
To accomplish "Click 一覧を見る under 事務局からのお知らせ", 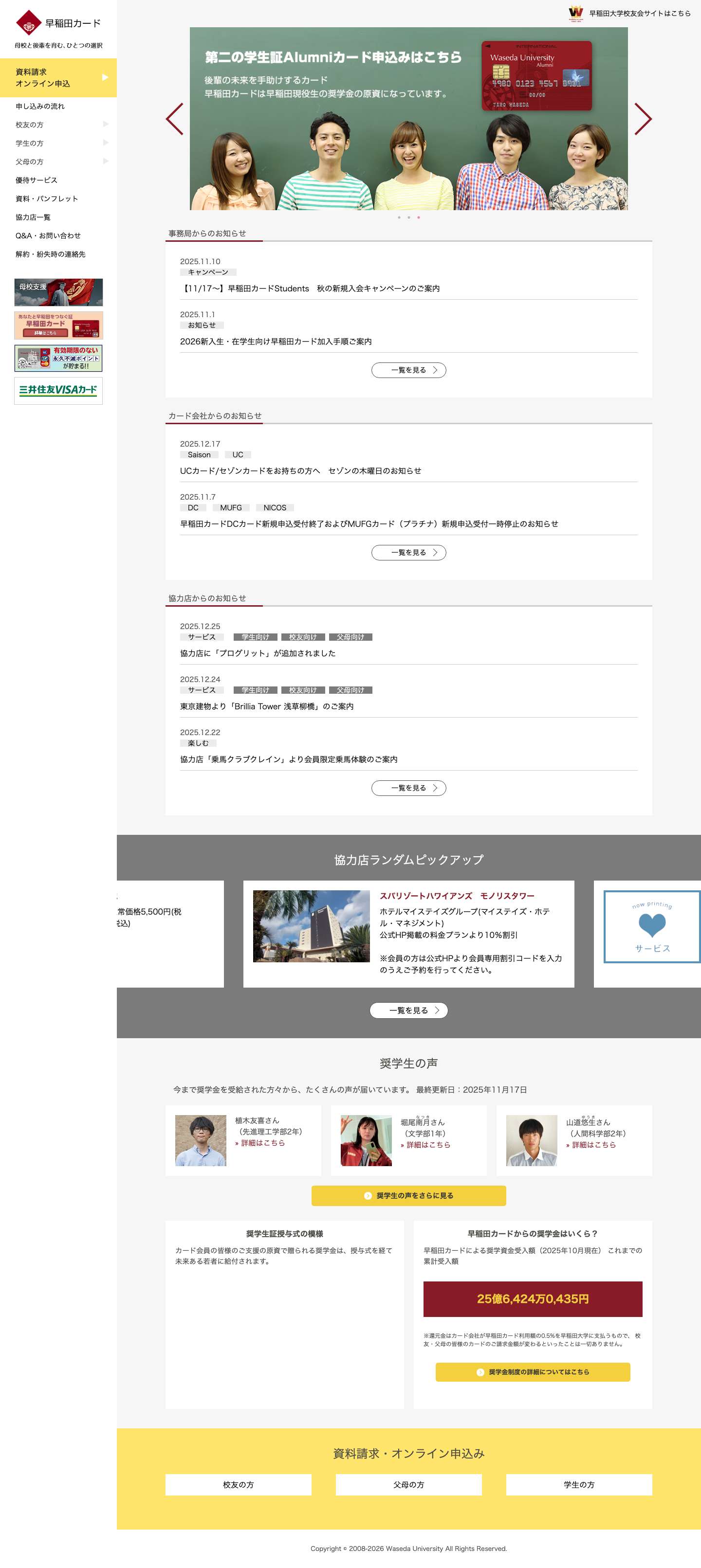I will click(408, 370).
